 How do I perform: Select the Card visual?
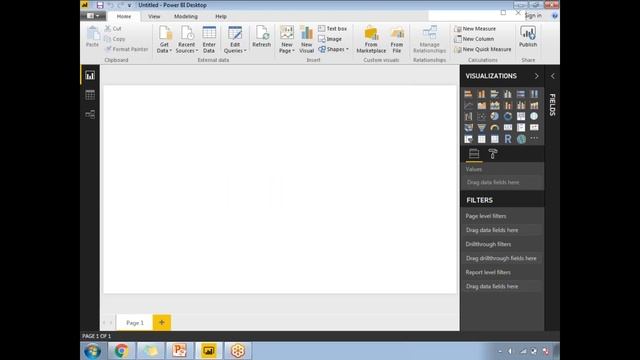[x=508, y=128]
